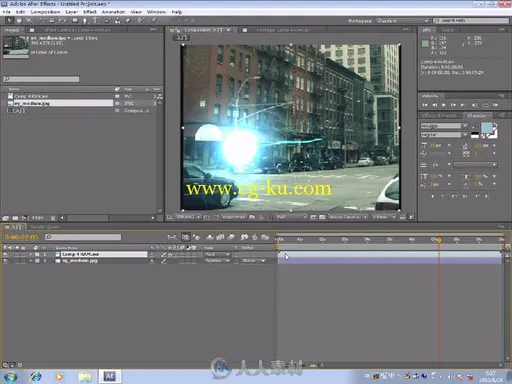Select the Rectangle shape tool

tap(75, 21)
